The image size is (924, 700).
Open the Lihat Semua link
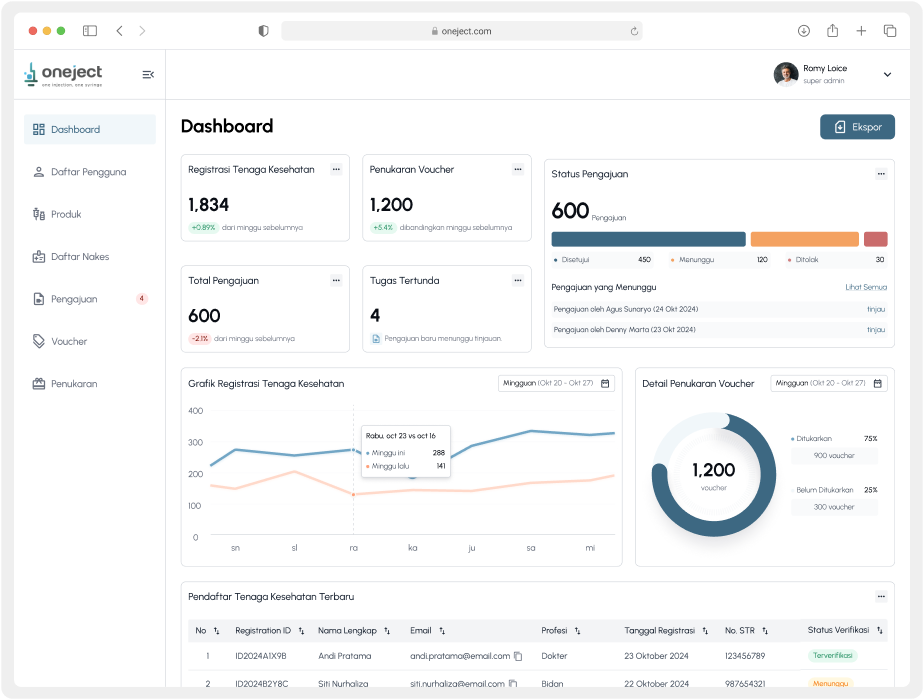coord(866,288)
